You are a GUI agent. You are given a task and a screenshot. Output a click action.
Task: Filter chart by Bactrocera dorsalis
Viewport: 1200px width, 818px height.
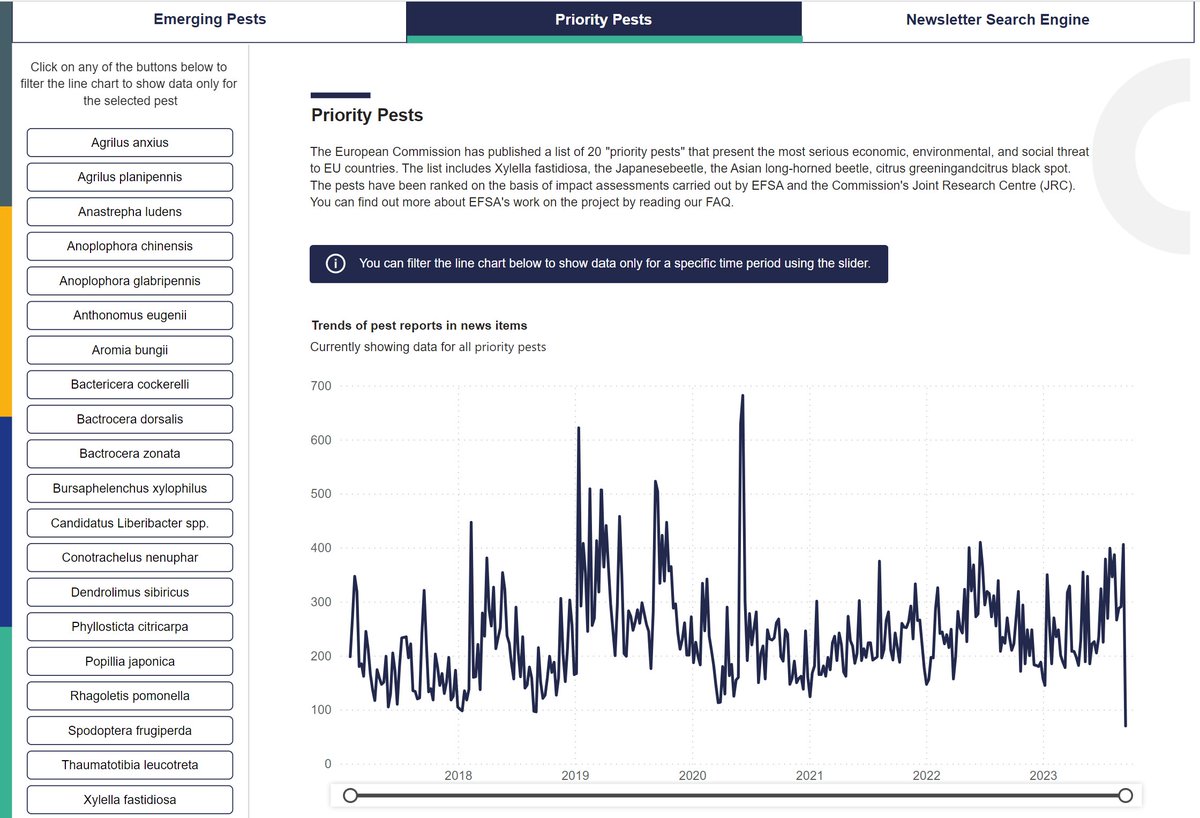point(130,419)
